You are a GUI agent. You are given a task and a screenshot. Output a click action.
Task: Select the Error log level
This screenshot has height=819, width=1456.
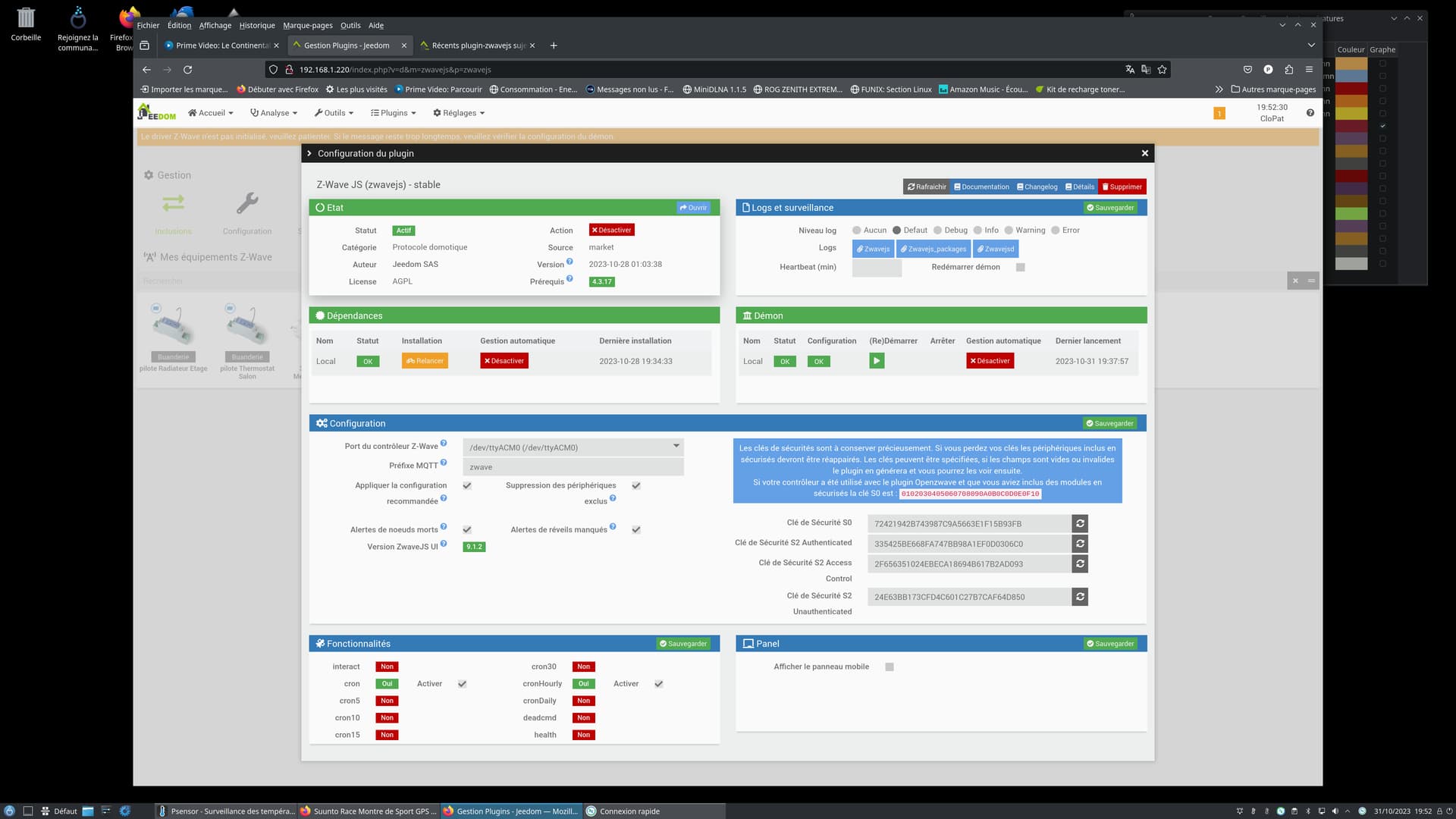[x=1055, y=231]
